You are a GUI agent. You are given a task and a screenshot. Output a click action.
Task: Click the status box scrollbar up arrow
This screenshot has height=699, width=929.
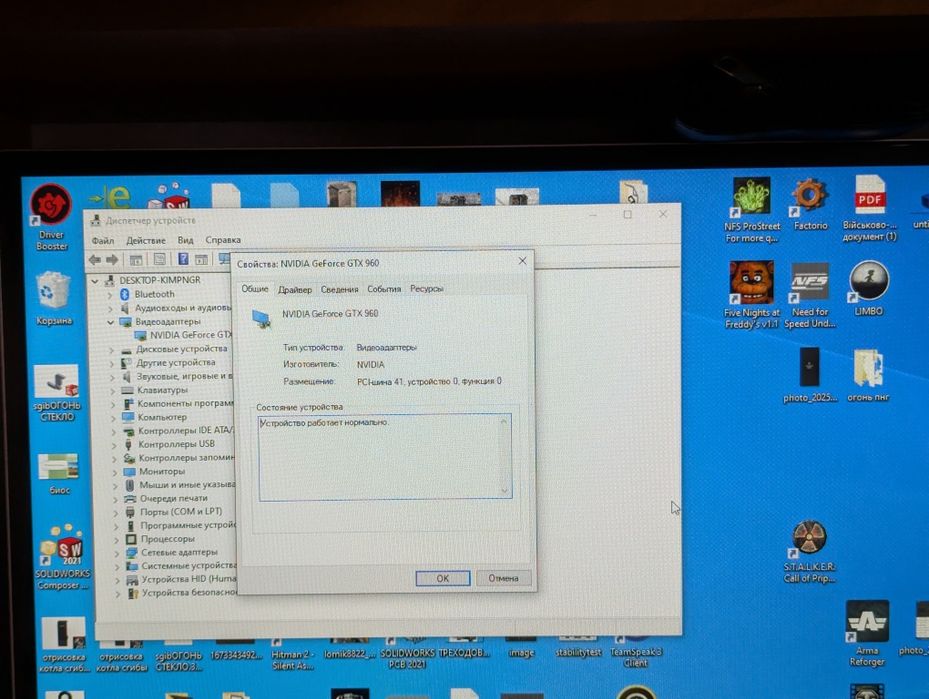[504, 421]
